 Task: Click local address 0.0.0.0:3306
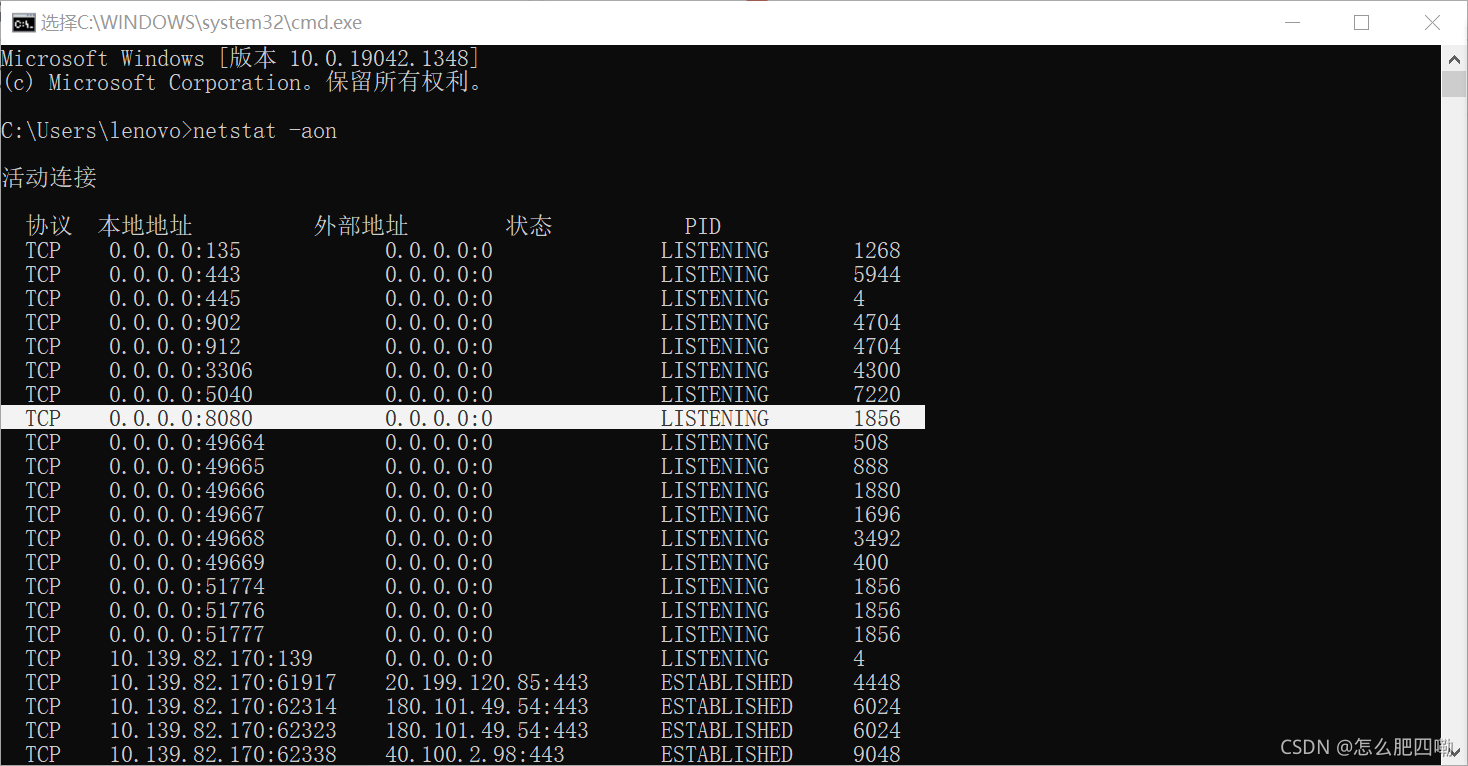181,371
